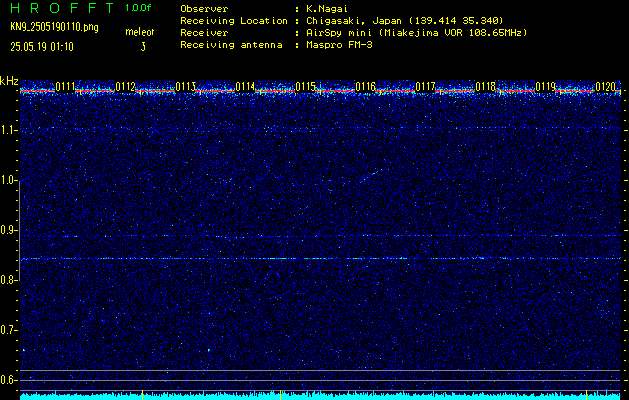Click the cyan noise level strip at the bottom
This screenshot has height=400, width=629.
coord(321,397)
